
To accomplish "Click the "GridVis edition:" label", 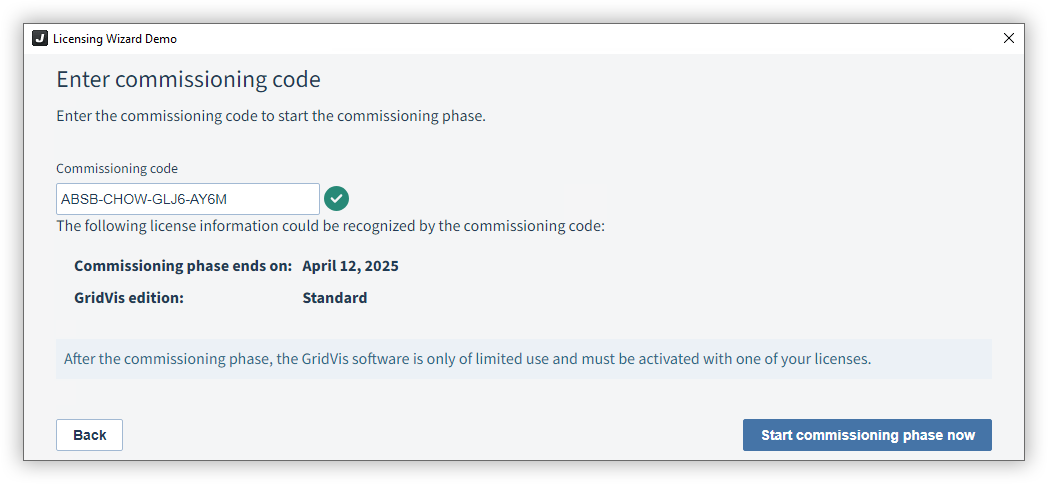I will [x=129, y=297].
